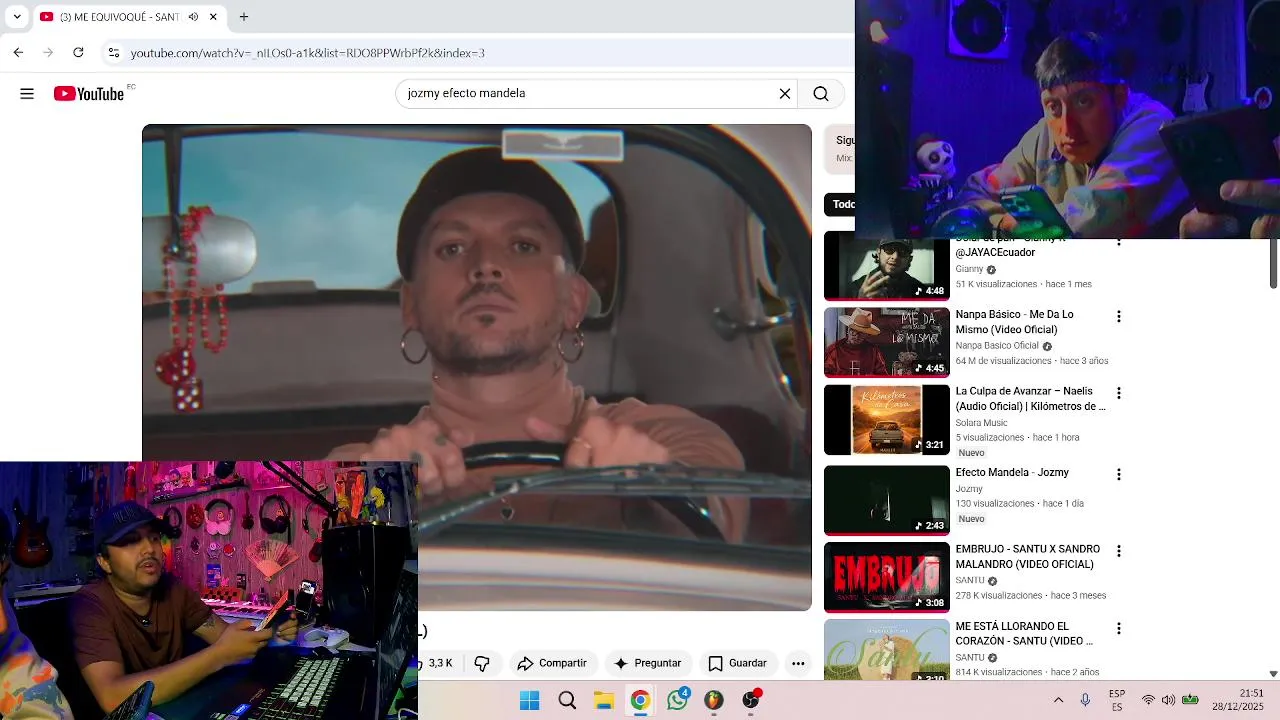Open options for Efecto Mandela video
The image size is (1280, 720).
pyautogui.click(x=1119, y=474)
